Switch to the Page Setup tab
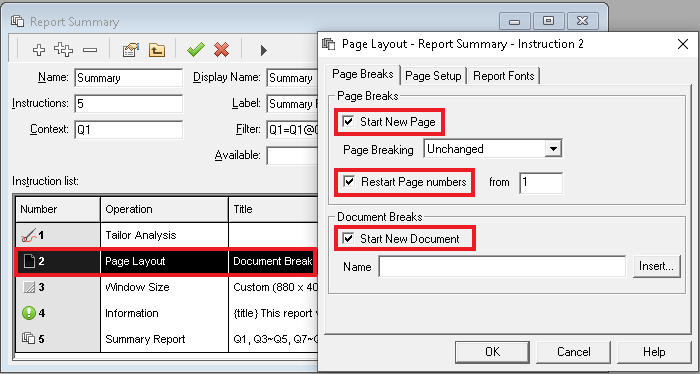Image resolution: width=700 pixels, height=374 pixels. point(433,76)
